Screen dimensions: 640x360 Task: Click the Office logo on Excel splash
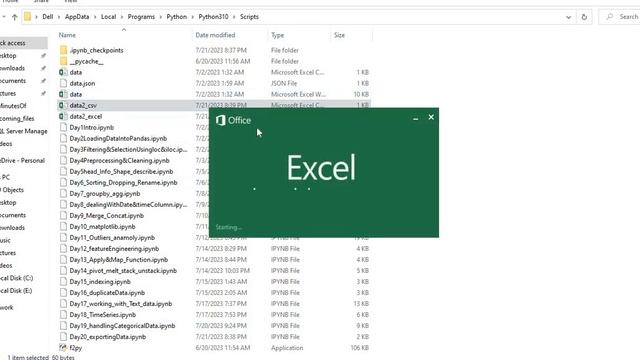tap(221, 120)
